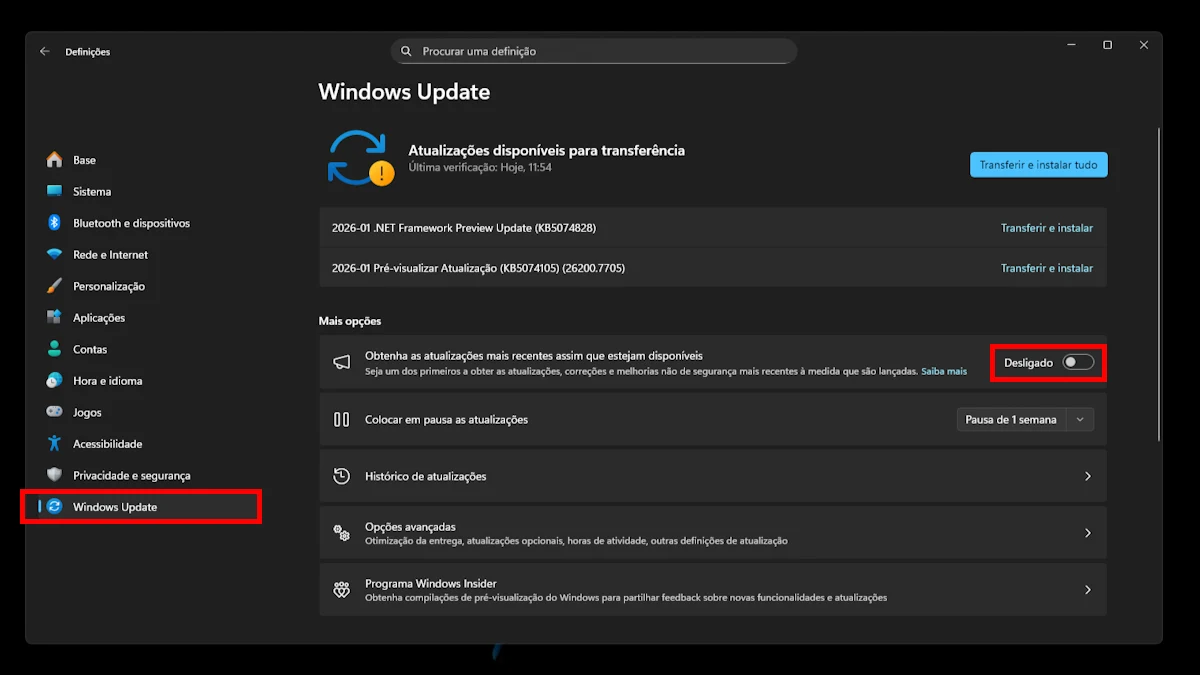Go to Aplicações in the sidebar

[x=99, y=318]
